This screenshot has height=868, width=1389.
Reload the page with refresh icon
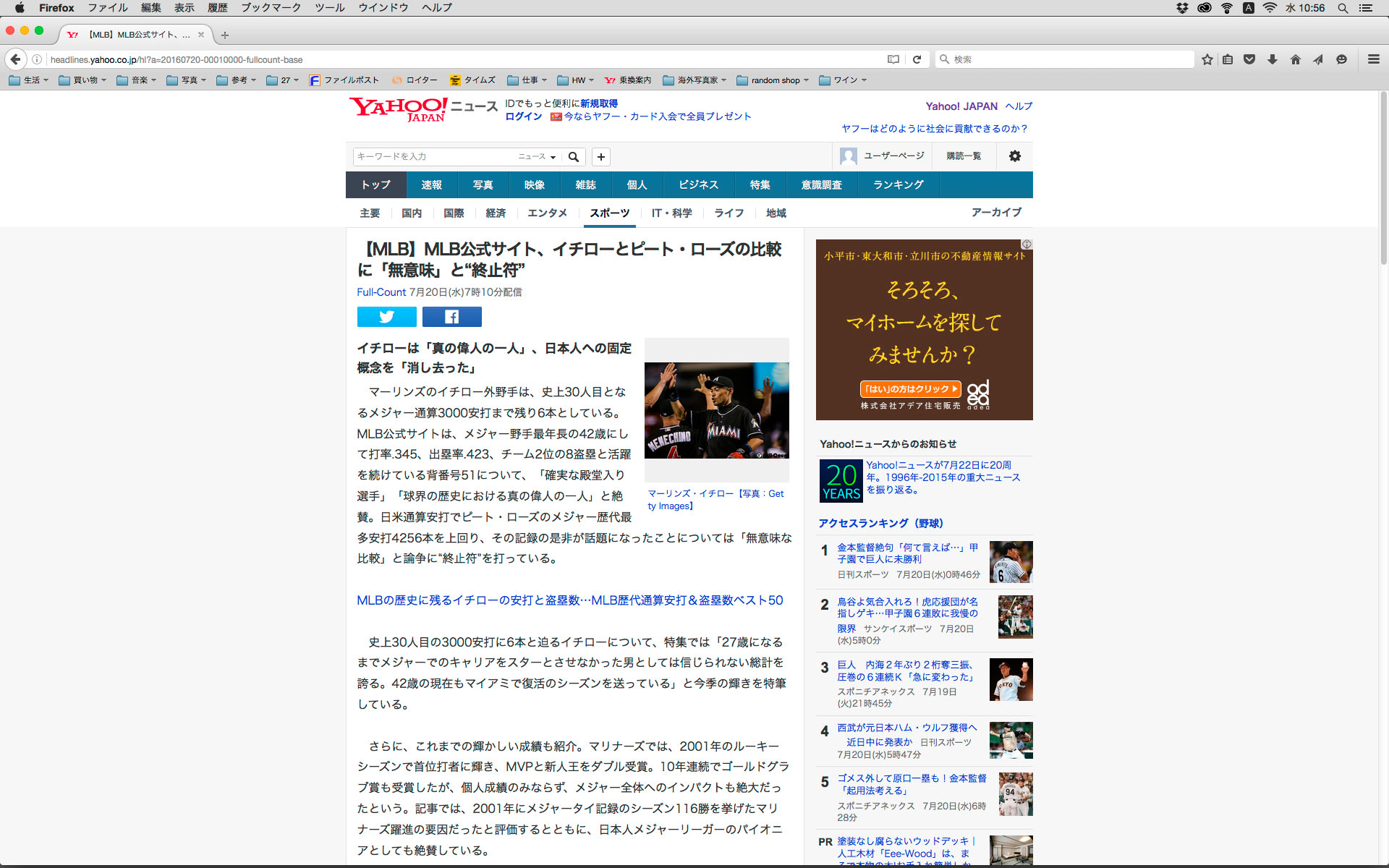917,59
